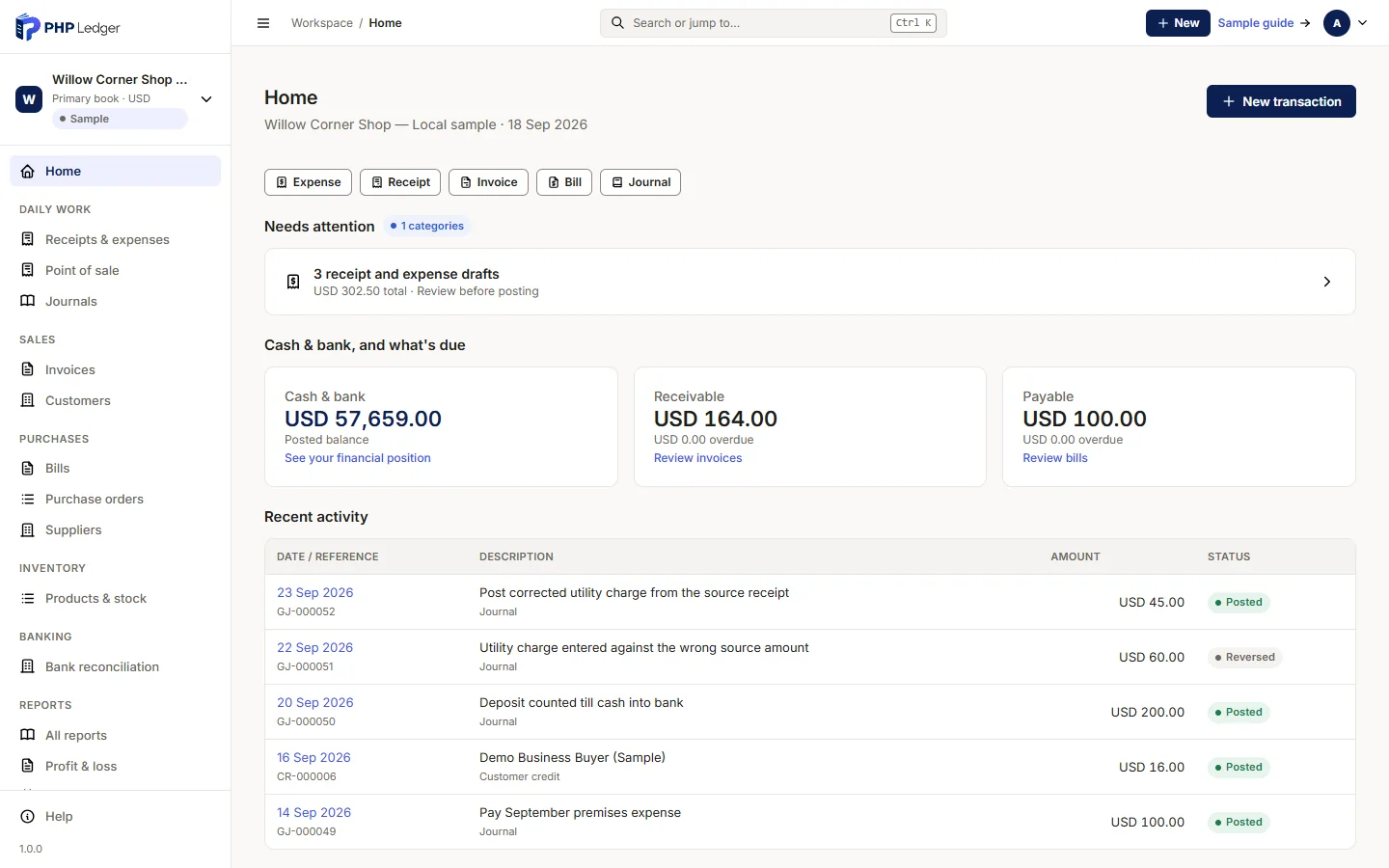Screen dimensions: 1389x868
Task: Open the 20 Sep 2026 deposit entry
Action: click(x=315, y=702)
